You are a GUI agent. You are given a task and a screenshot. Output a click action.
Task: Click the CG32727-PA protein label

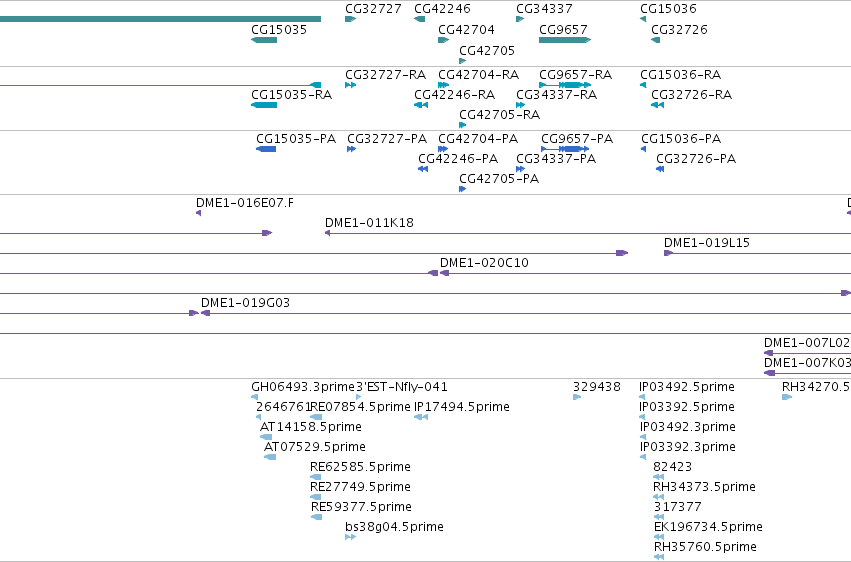click(x=387, y=139)
